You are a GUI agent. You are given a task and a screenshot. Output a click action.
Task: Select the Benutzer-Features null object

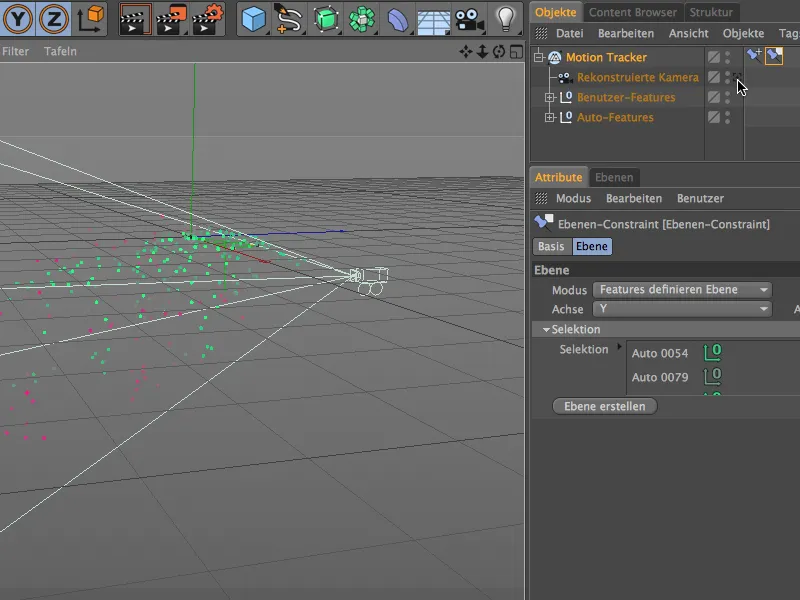626,97
